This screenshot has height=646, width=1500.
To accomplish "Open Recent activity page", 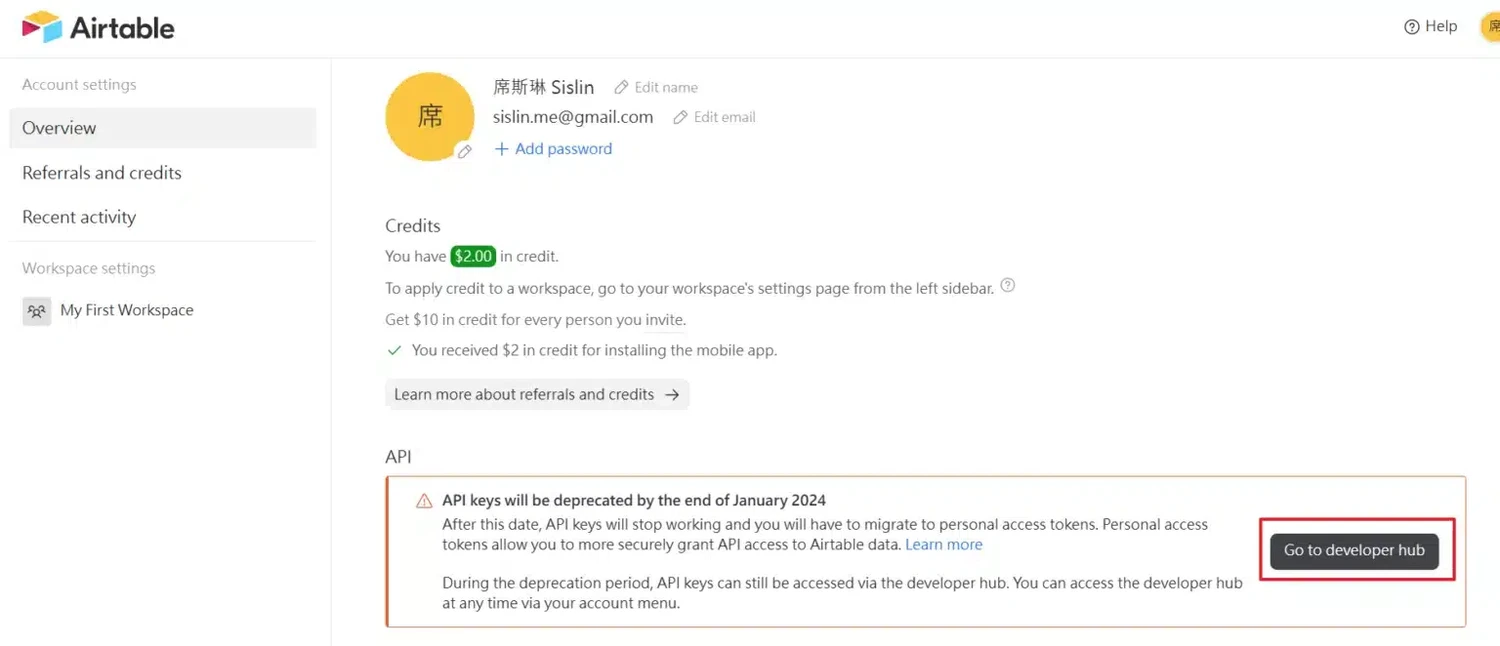I will (x=79, y=217).
